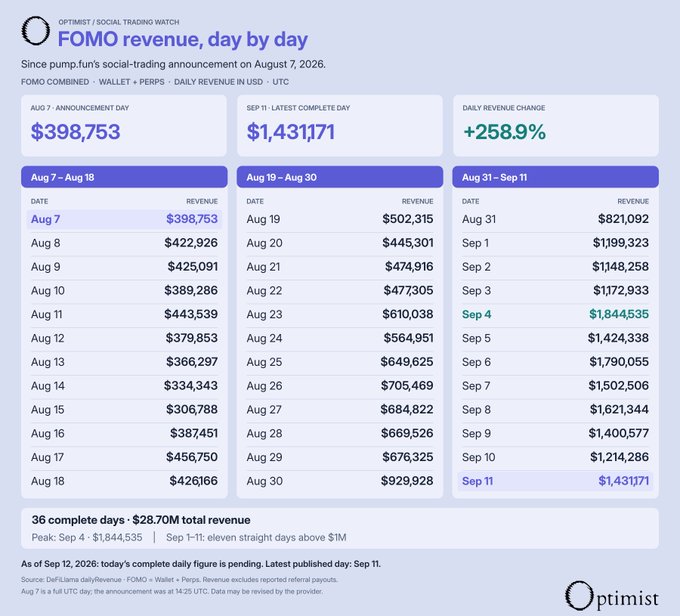Click the 'Since pump.fun's social-trading announcement' subtitle
The height and width of the screenshot is (616, 680).
173,64
